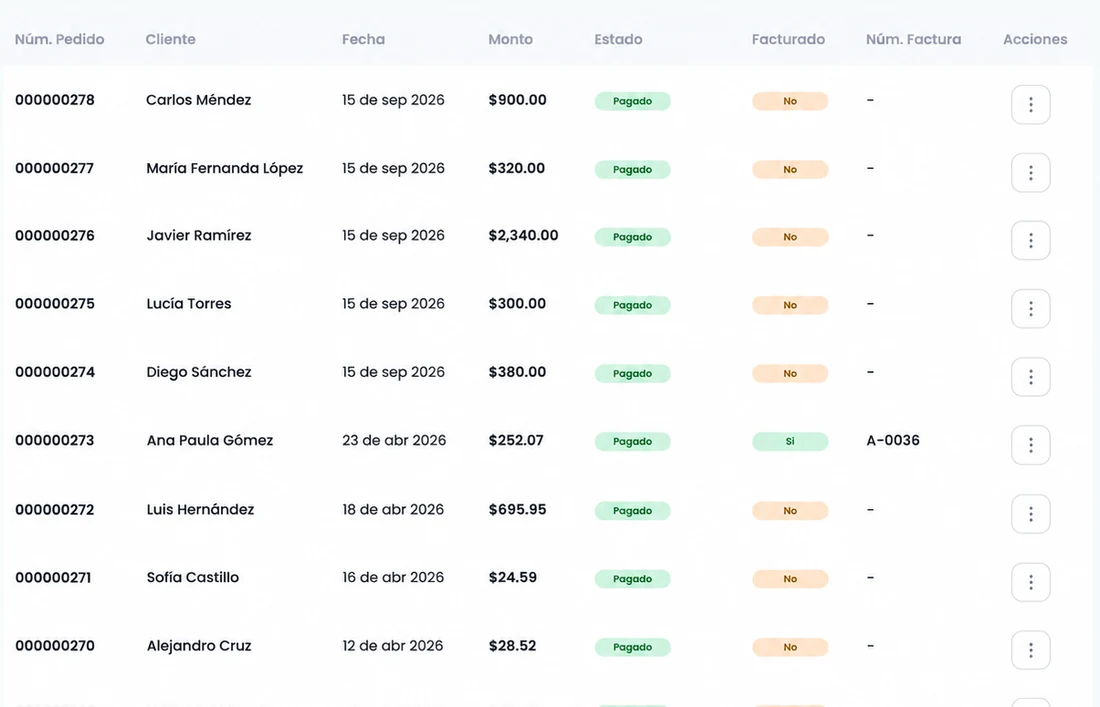Click the amount $900.00
Viewport: 1100px width, 707px height.
point(518,100)
